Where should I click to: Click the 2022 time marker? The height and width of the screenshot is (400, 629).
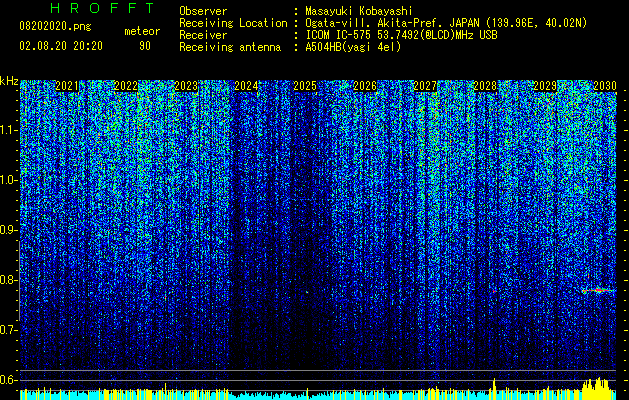126,86
